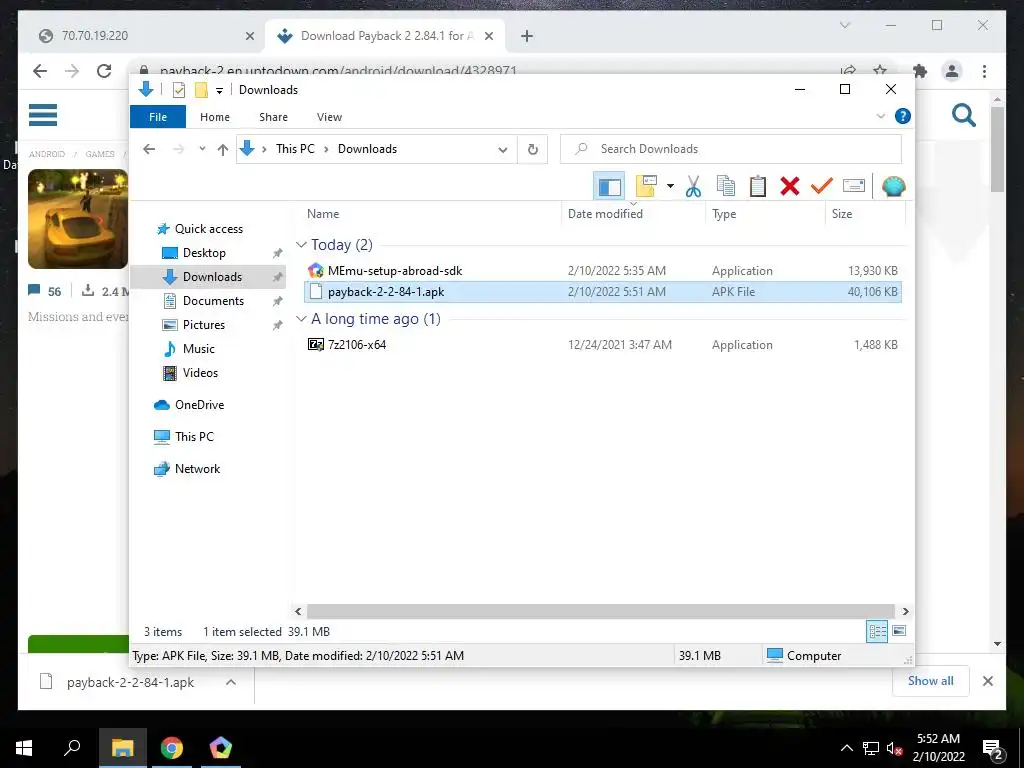Open Chrome three-dot menu
Viewport: 1024px width, 768px height.
pyautogui.click(x=984, y=71)
